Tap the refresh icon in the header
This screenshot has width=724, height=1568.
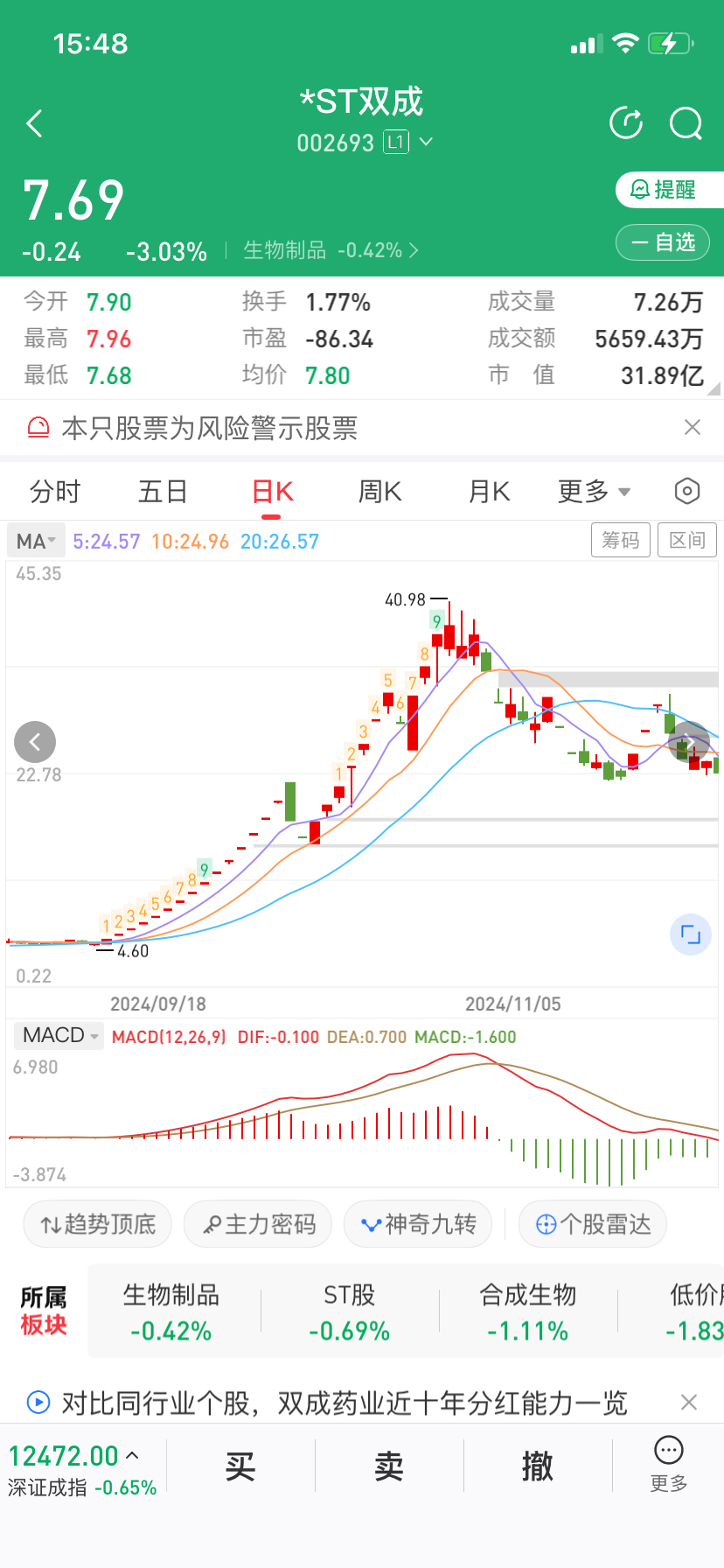point(626,123)
